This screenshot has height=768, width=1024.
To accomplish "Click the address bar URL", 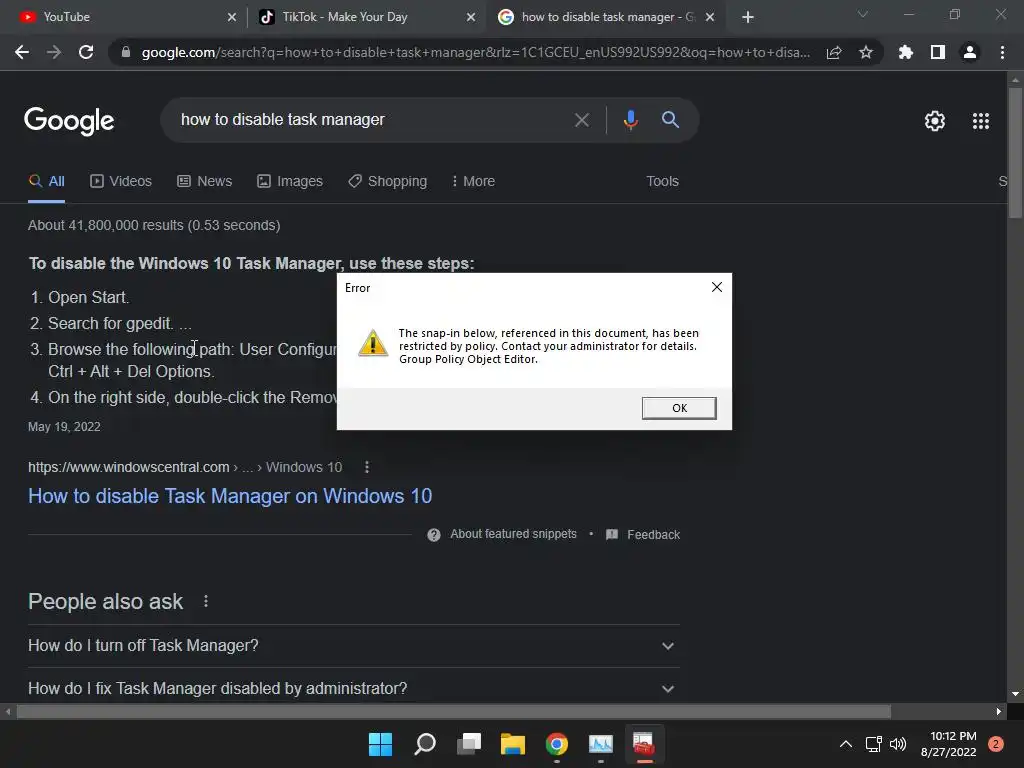I will pos(475,52).
